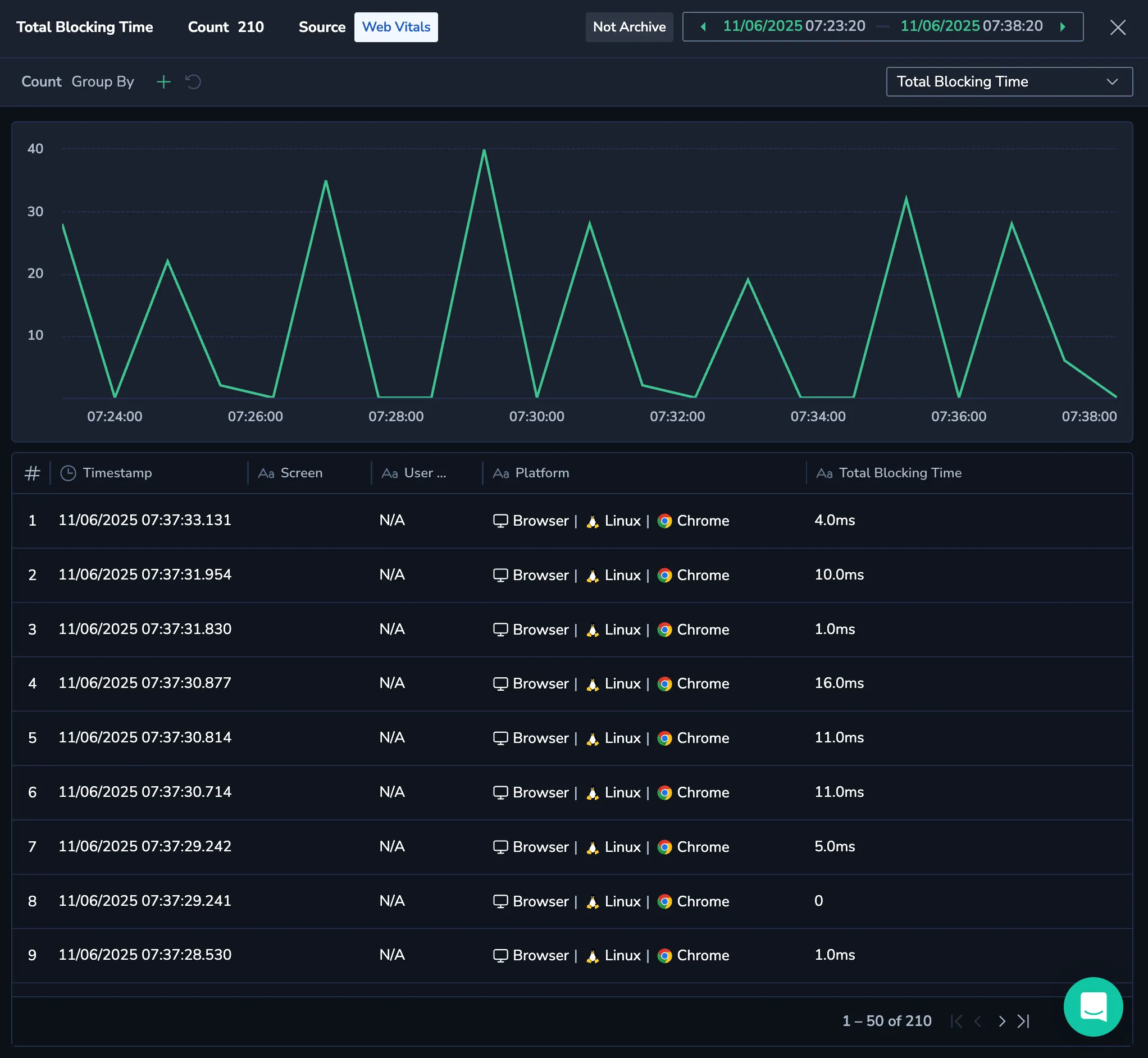Click Chrome icon in row 9
Viewport: 1148px width, 1058px height.
tap(665, 956)
